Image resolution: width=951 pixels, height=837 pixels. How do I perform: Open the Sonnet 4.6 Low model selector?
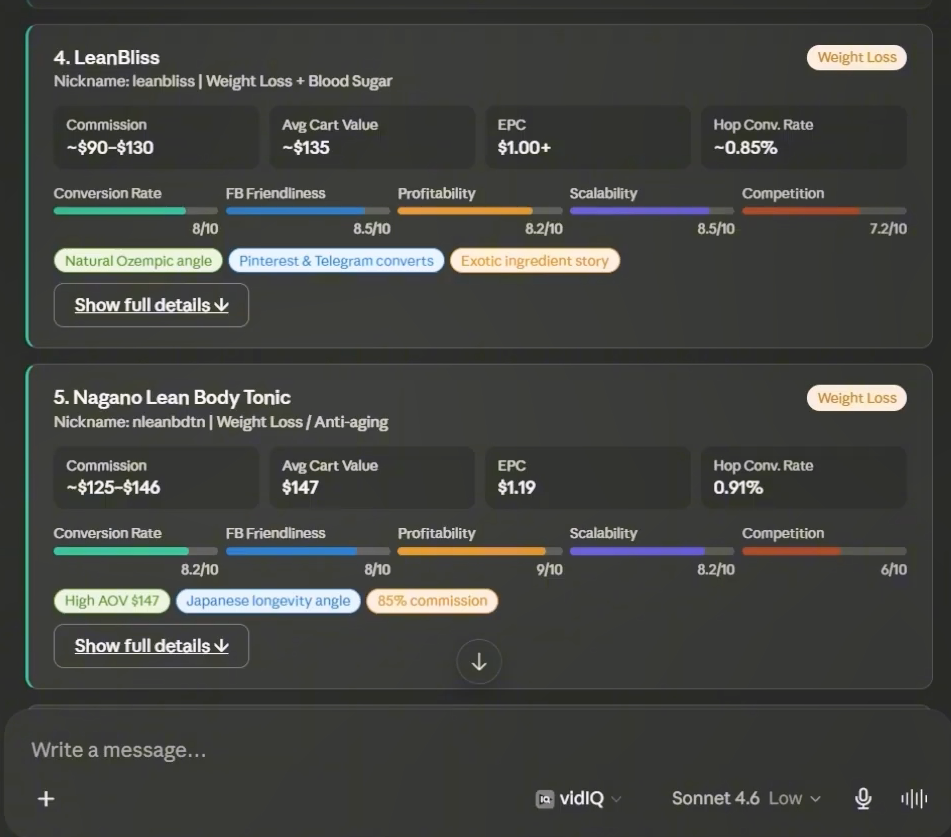746,798
